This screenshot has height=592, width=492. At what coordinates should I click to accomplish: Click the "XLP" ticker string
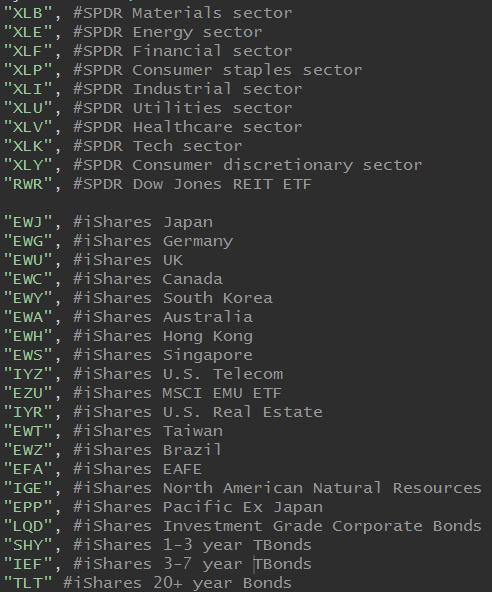[x=28, y=70]
